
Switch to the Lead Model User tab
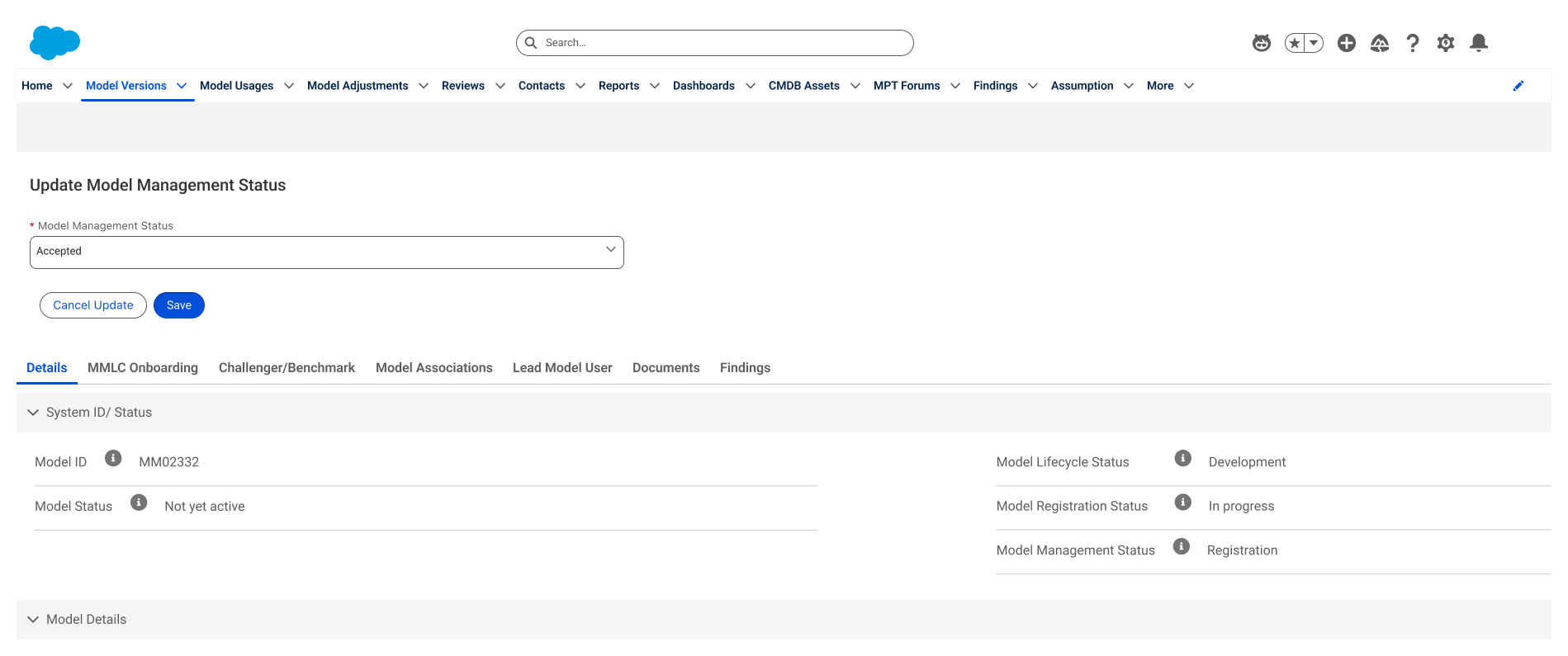[x=562, y=368]
